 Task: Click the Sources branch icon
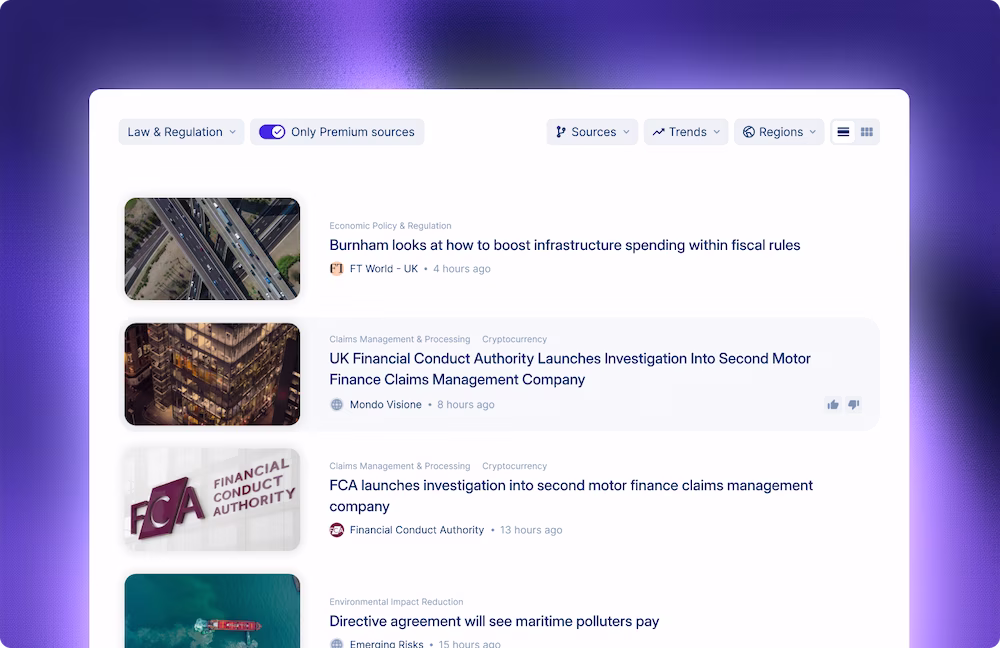561,132
